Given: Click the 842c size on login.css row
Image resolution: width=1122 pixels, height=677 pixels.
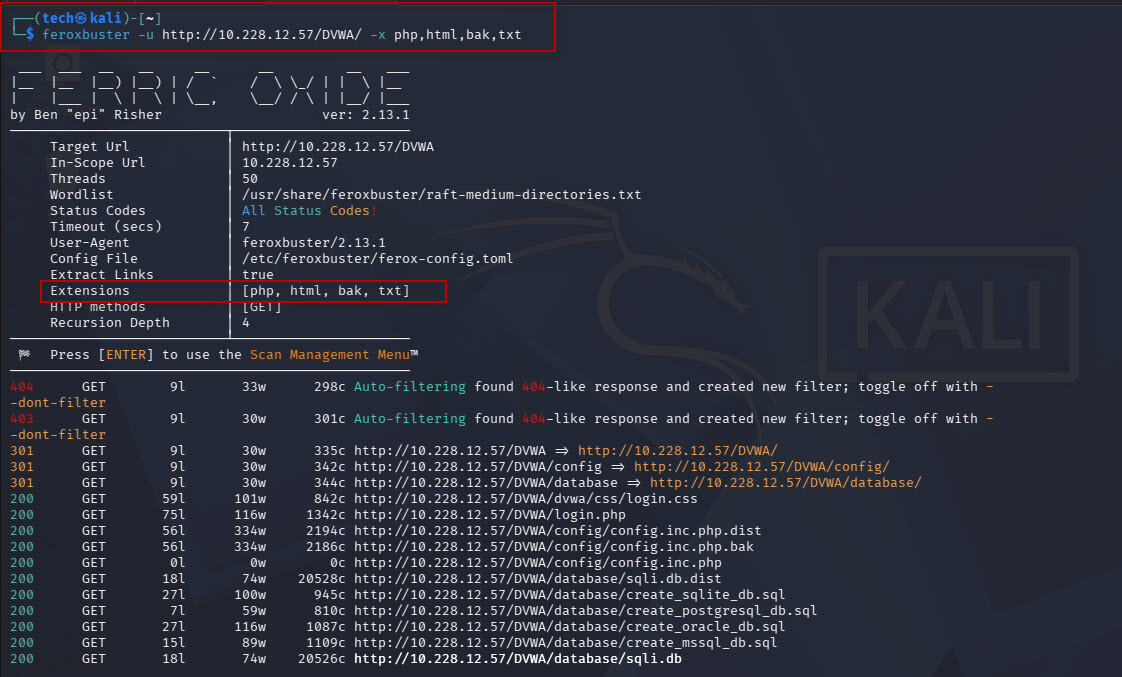Looking at the screenshot, I should (330, 499).
